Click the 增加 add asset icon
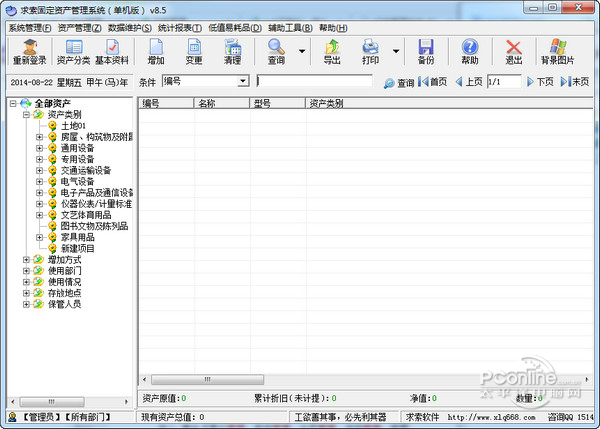600x429 pixels. pyautogui.click(x=156, y=51)
